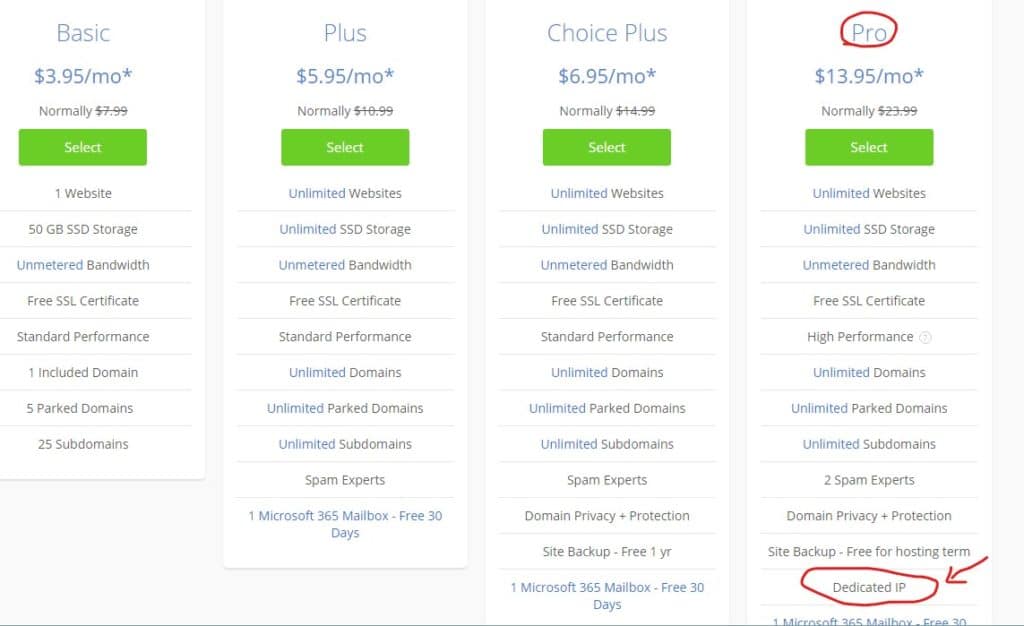Select the Pro plan
This screenshot has height=626, width=1024.
(x=869, y=147)
